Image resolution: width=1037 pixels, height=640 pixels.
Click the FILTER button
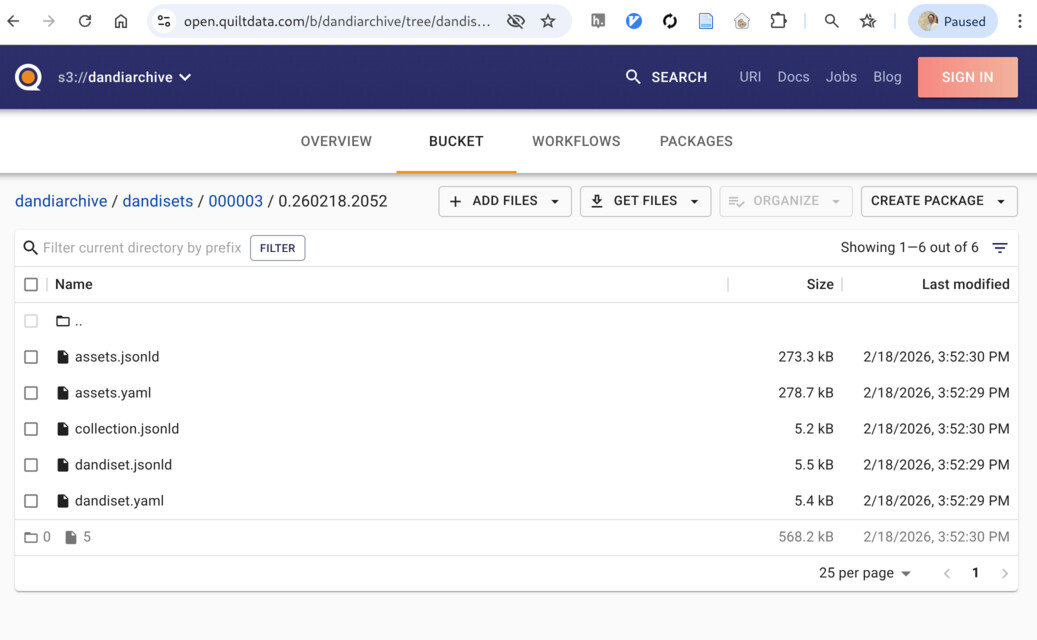[x=277, y=248]
